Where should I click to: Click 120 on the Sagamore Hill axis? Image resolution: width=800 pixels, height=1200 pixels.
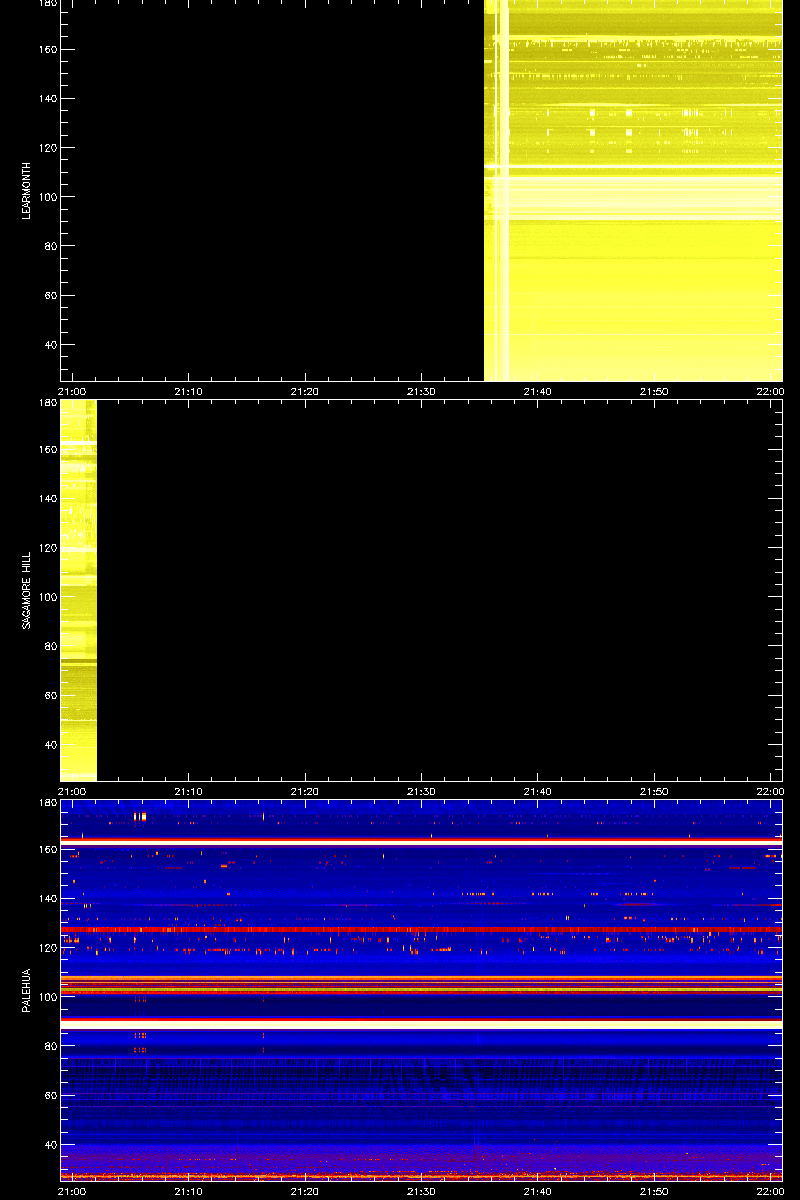47,547
